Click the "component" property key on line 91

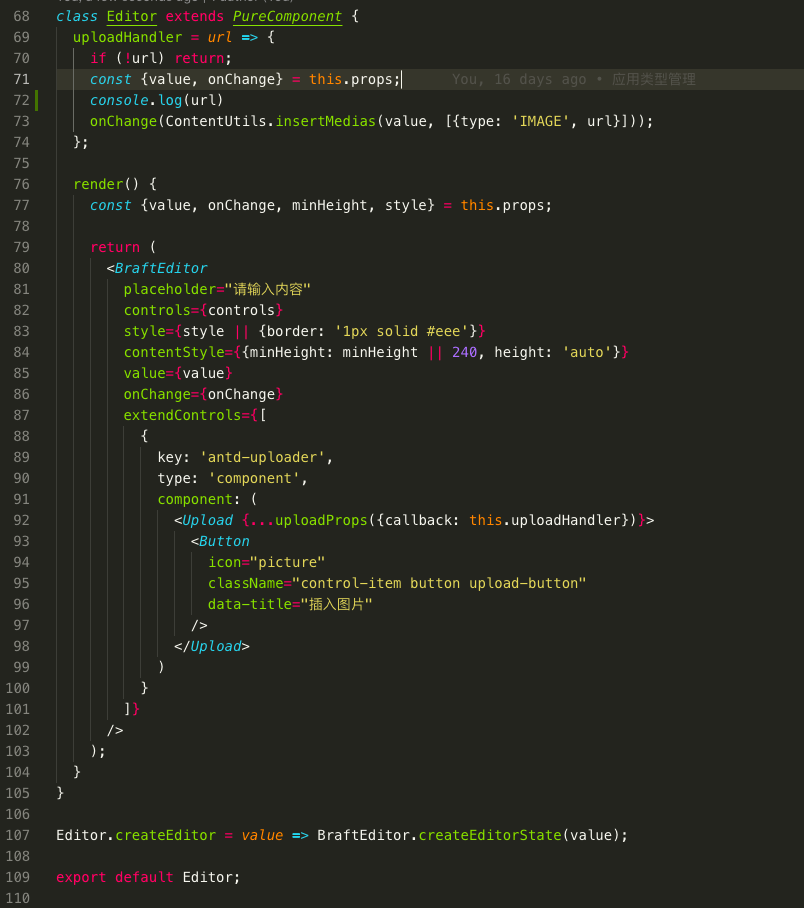tap(195, 499)
